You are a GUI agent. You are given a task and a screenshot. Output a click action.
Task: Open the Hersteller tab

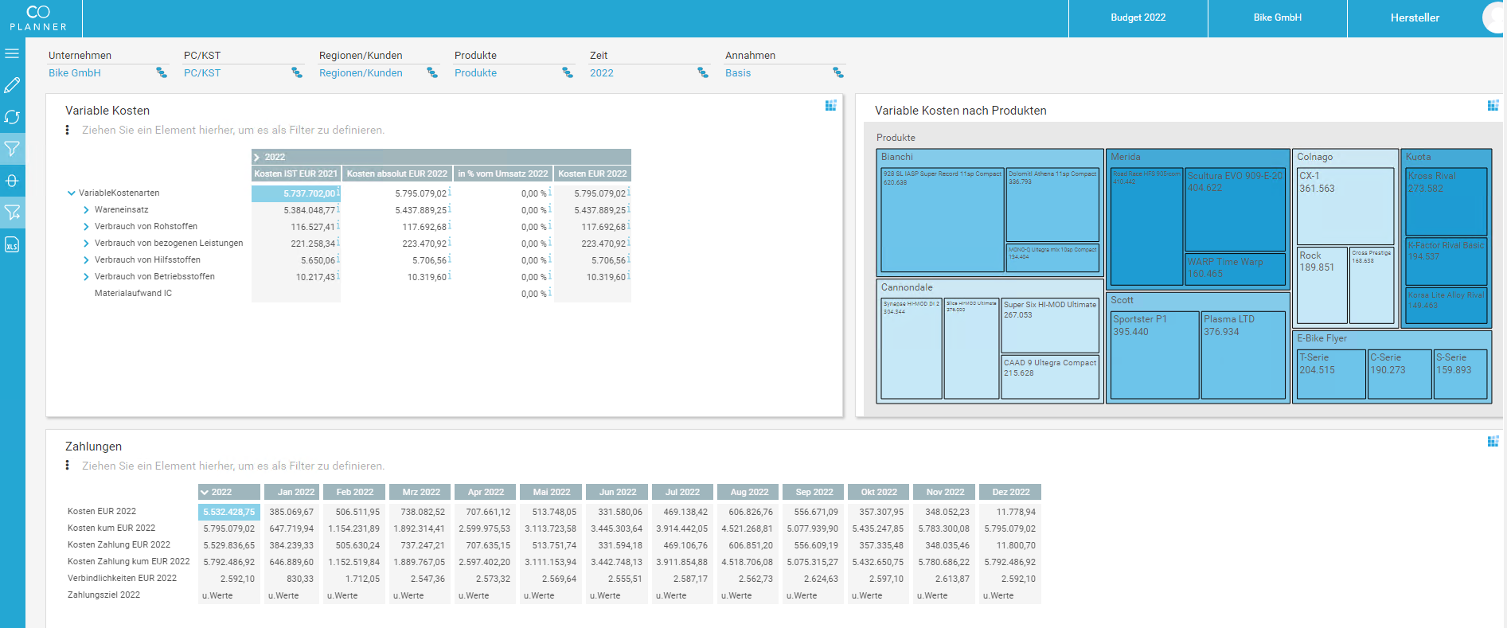[x=1414, y=18]
